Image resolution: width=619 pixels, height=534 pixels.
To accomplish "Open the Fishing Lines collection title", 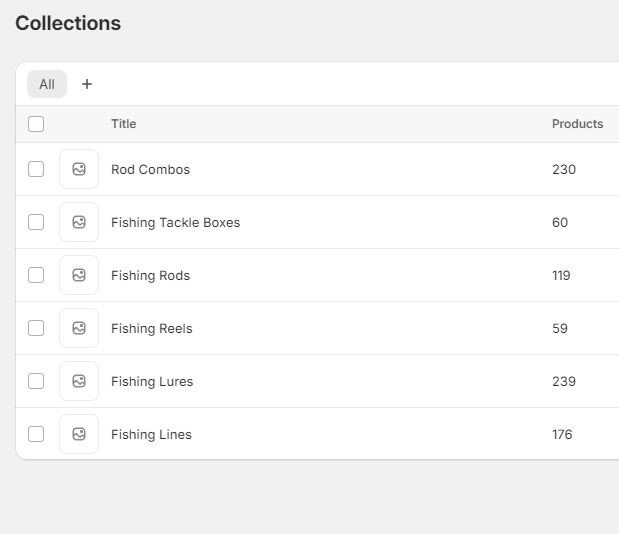I will [151, 435].
